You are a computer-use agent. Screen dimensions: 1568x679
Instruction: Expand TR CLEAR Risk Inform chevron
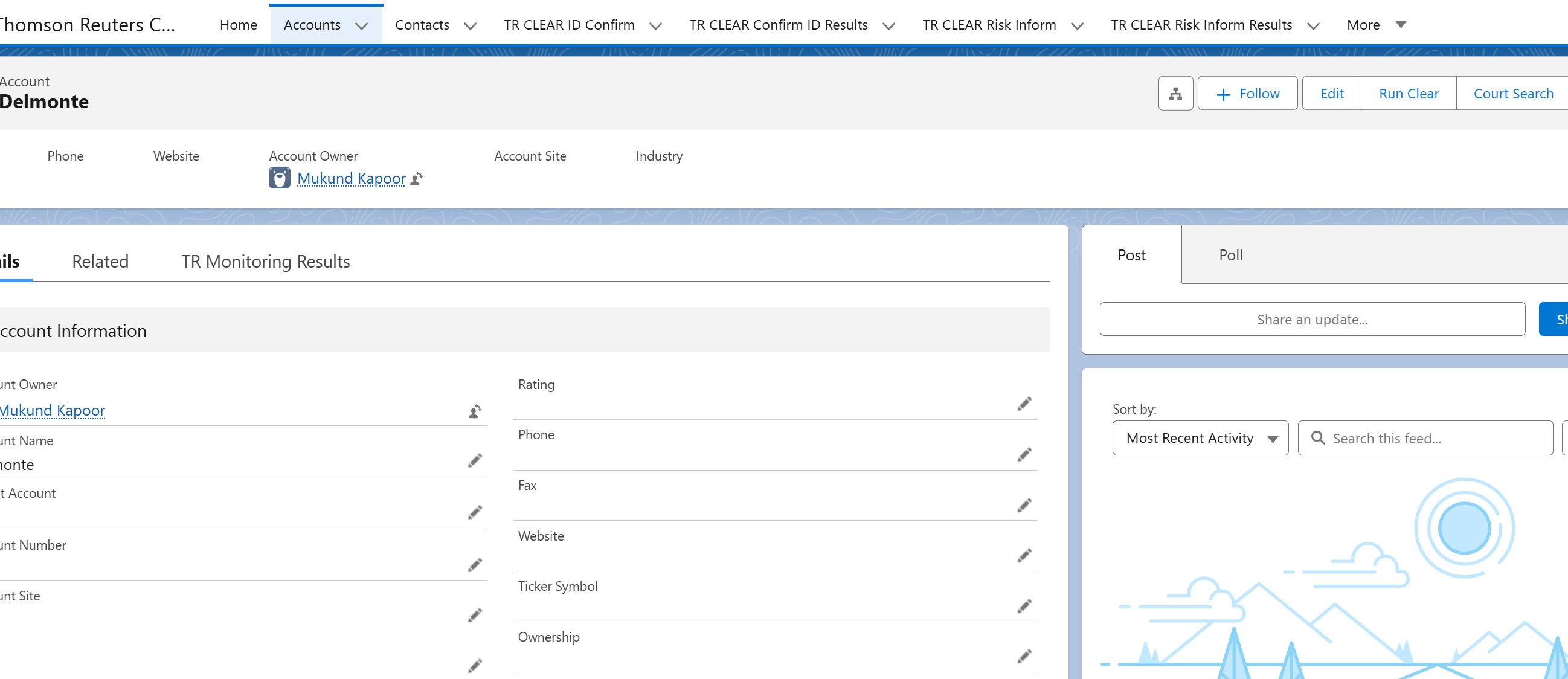click(x=1077, y=25)
